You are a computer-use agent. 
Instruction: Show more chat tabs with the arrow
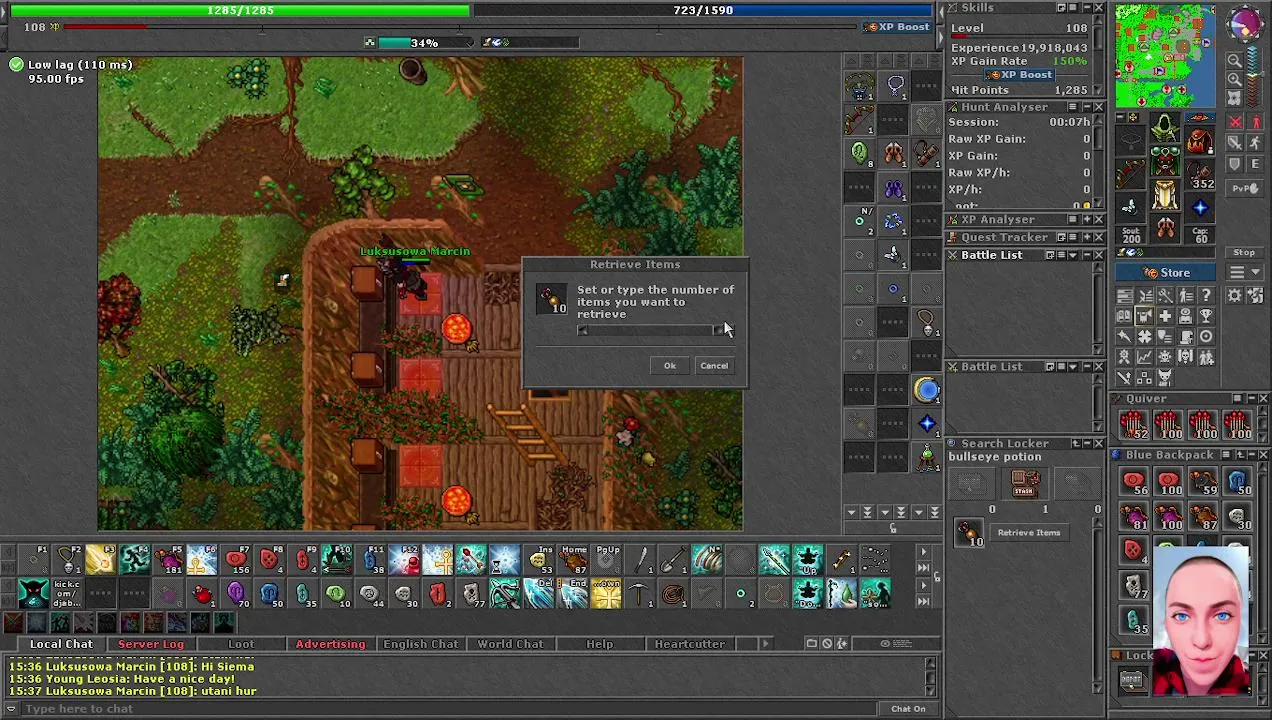point(765,644)
